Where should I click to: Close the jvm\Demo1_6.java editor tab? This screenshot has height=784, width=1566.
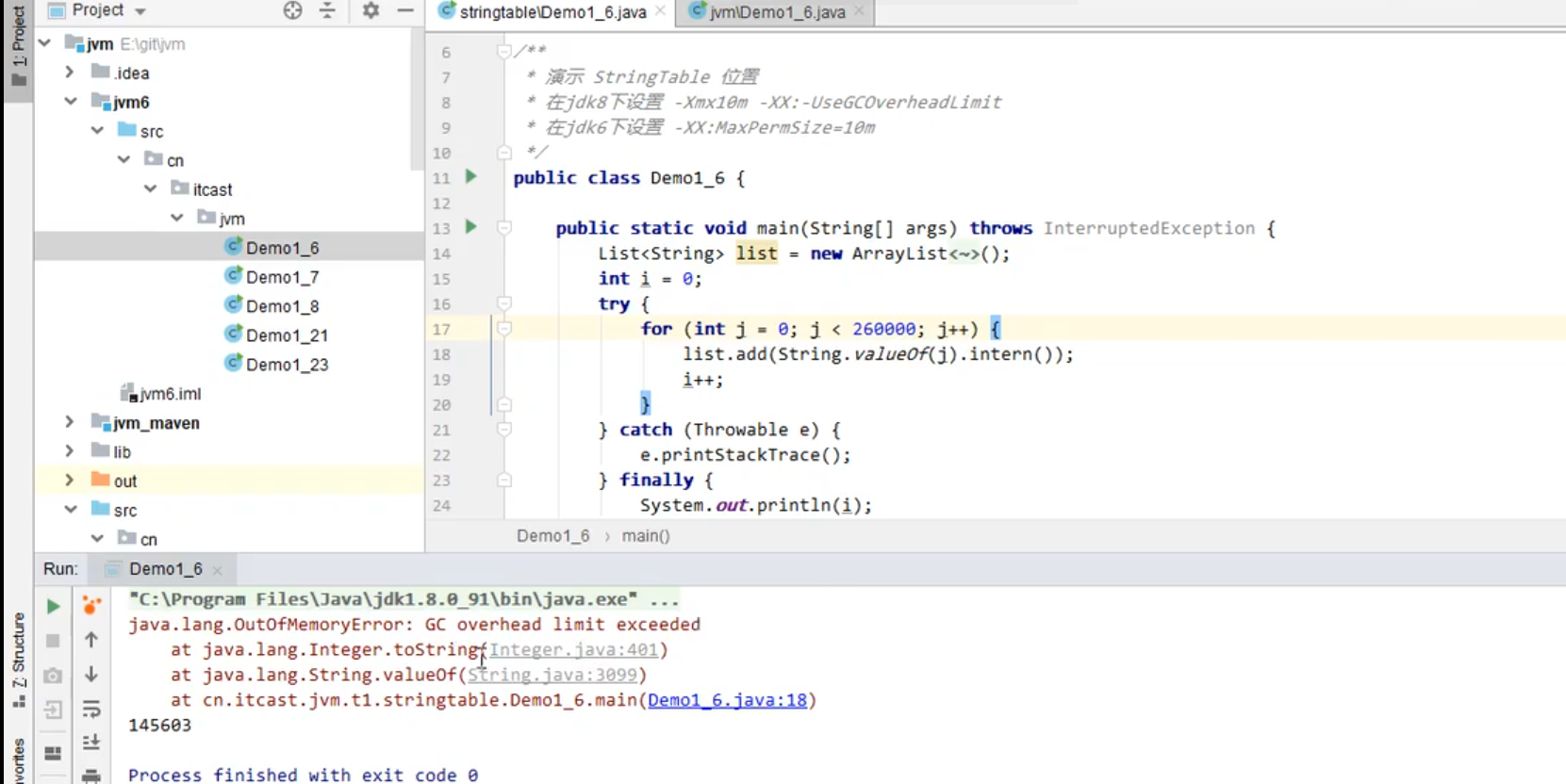pyautogui.click(x=859, y=11)
